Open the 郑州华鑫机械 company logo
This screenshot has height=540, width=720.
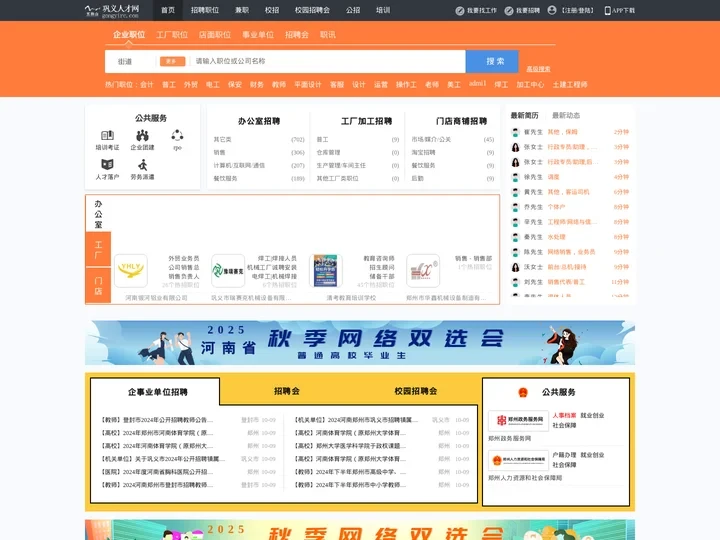click(423, 271)
